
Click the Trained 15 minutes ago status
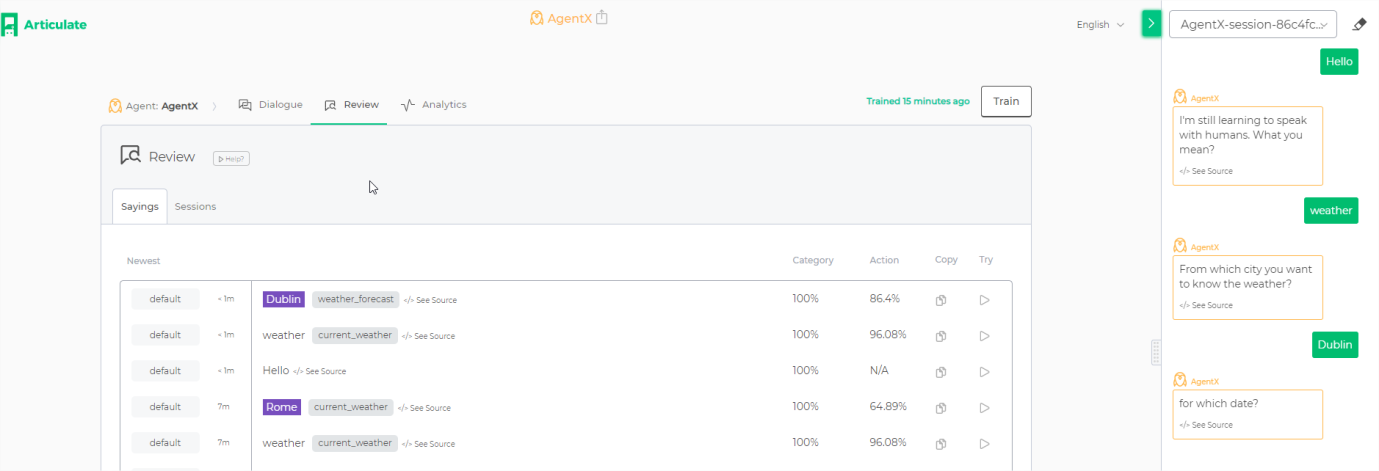918,102
